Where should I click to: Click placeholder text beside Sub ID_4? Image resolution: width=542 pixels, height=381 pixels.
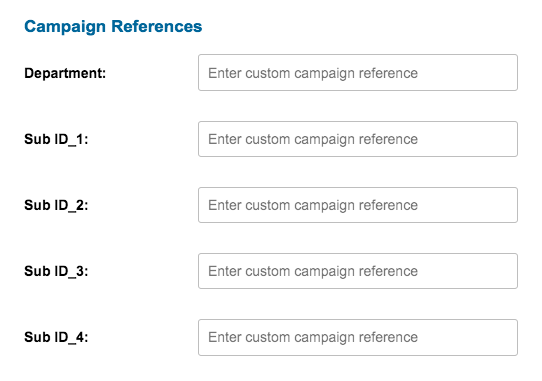click(x=313, y=337)
